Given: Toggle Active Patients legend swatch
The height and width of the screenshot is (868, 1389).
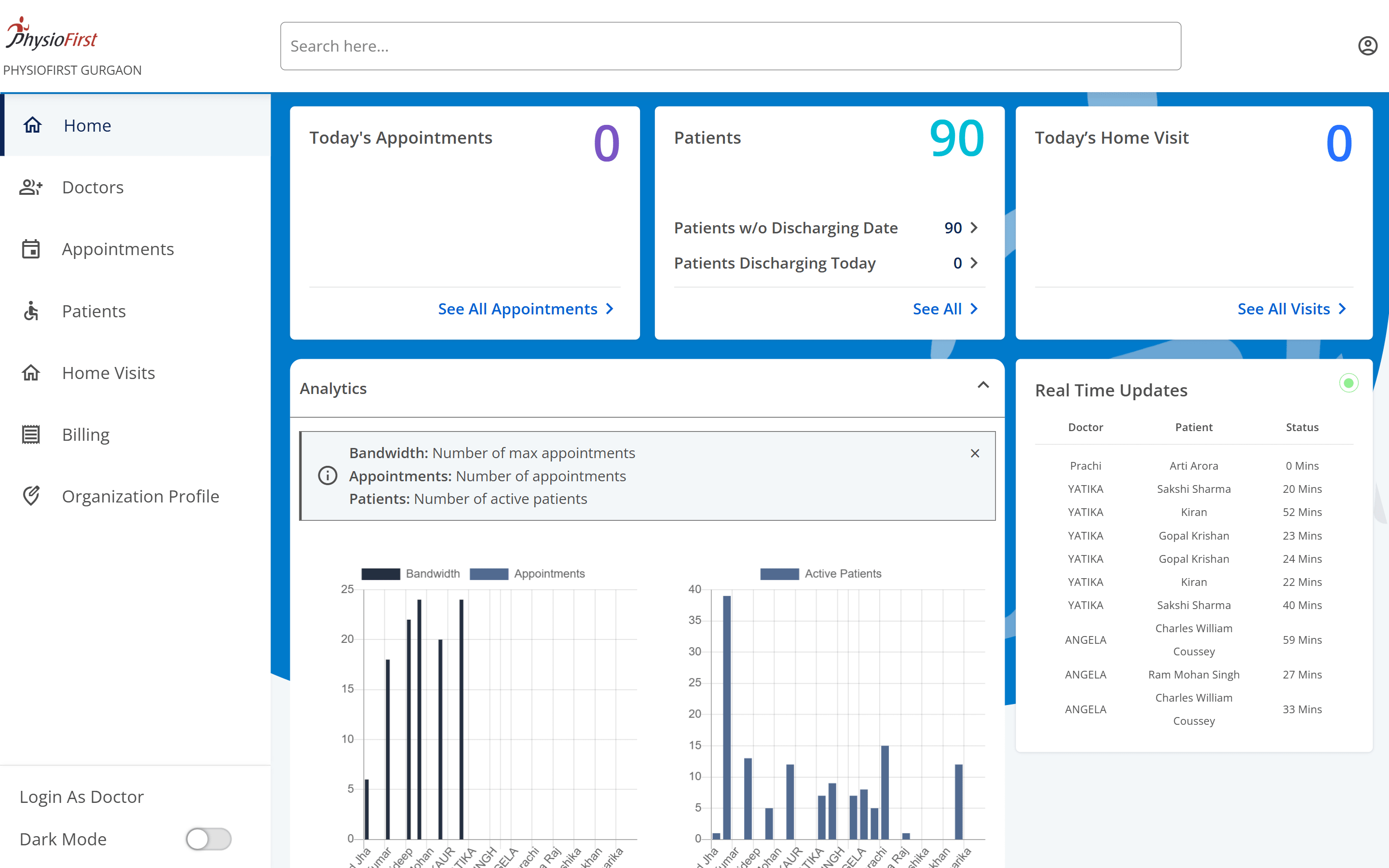Looking at the screenshot, I should (779, 573).
